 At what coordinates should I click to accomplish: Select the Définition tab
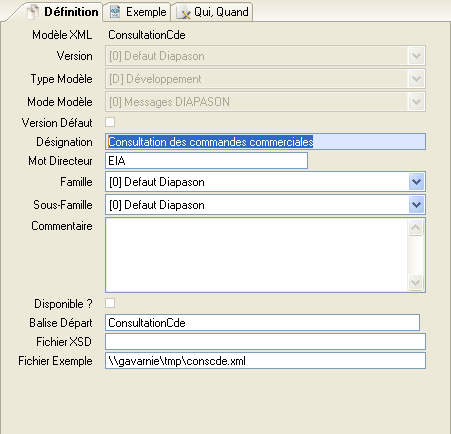pos(62,12)
